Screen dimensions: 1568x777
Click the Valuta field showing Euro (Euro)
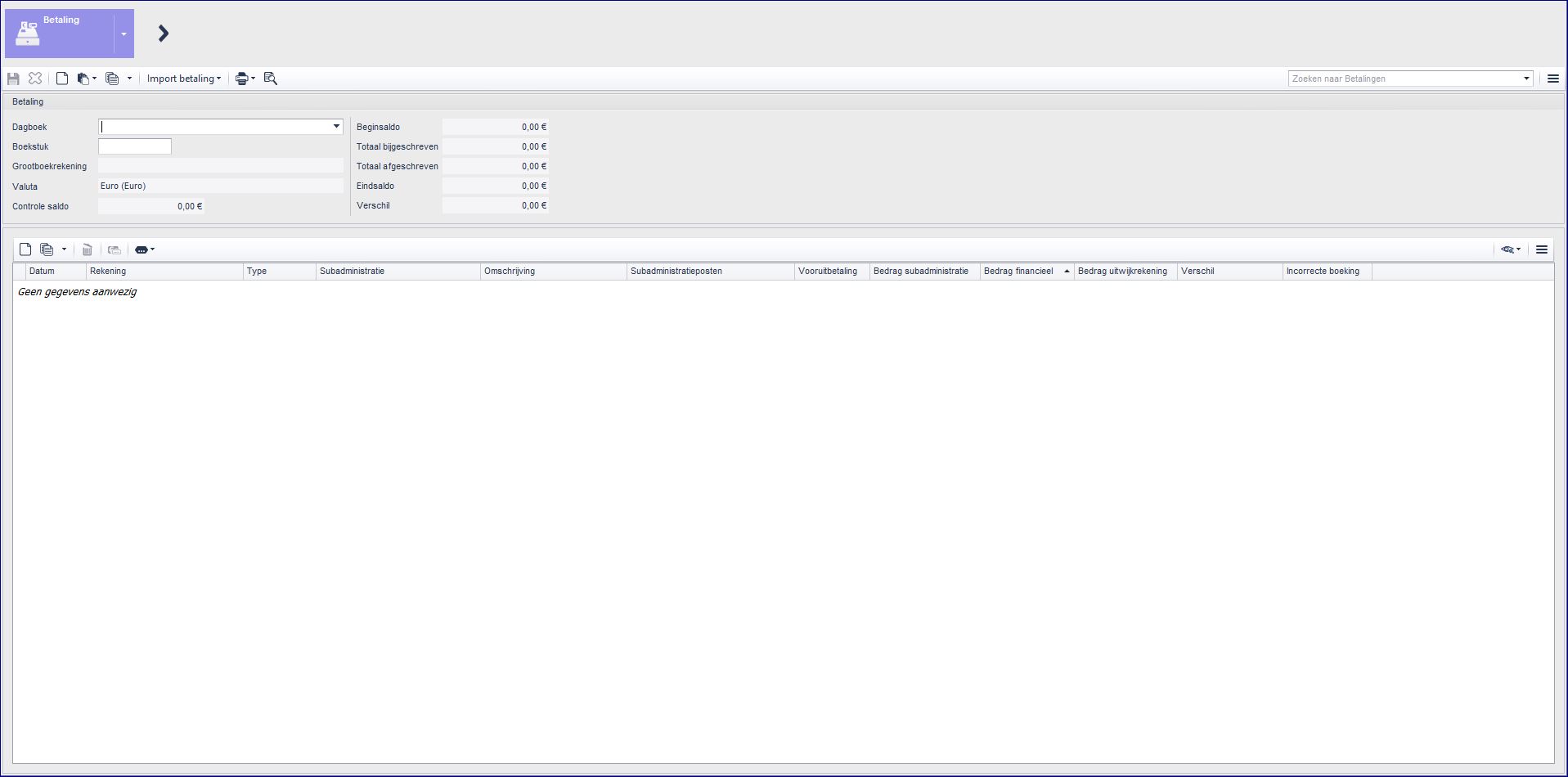coord(221,186)
